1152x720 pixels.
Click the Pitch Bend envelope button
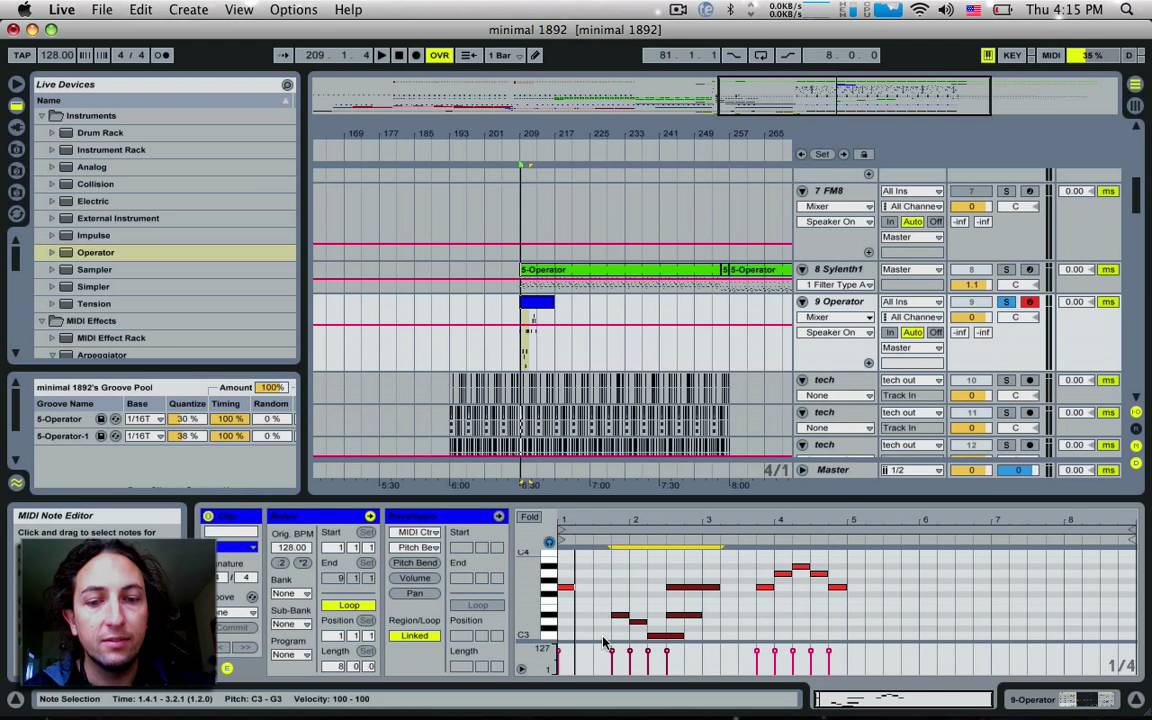[x=414, y=563]
